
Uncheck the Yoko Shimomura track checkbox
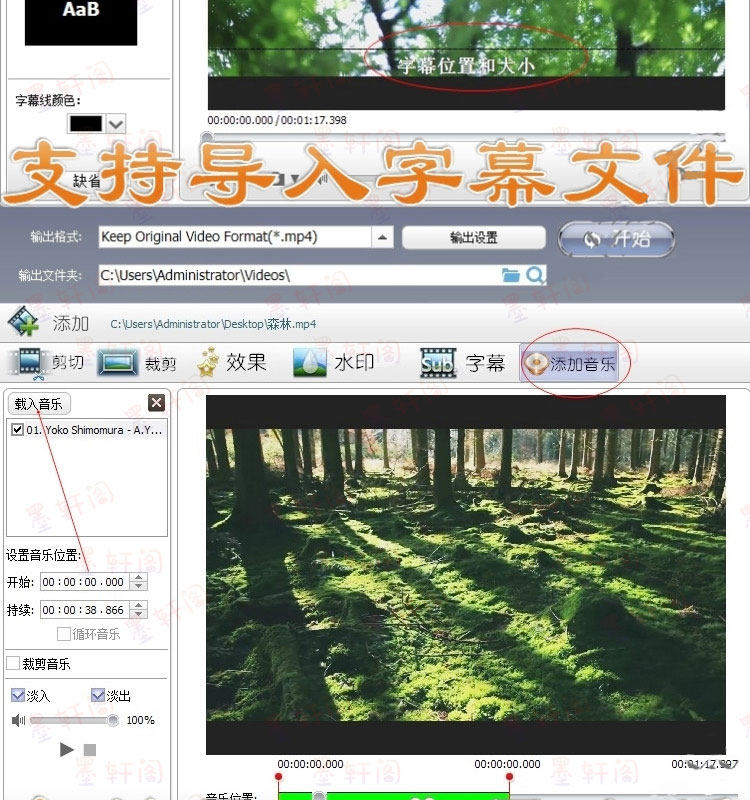point(17,430)
